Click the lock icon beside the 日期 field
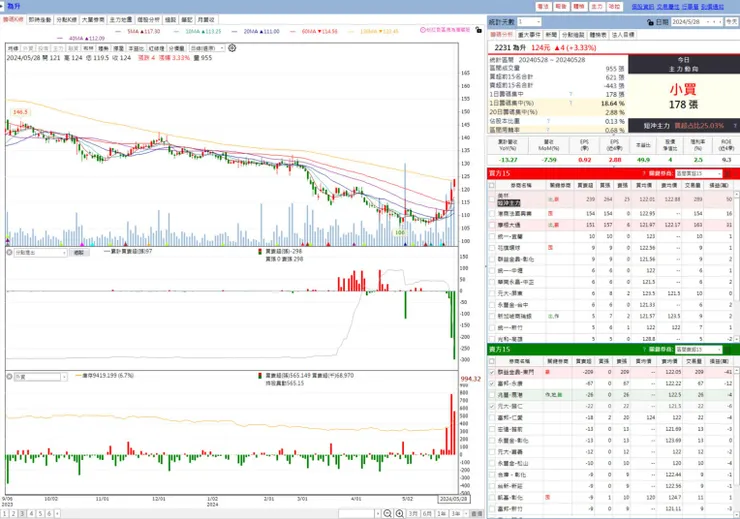This screenshot has width=740, height=519. pyautogui.click(x=650, y=22)
